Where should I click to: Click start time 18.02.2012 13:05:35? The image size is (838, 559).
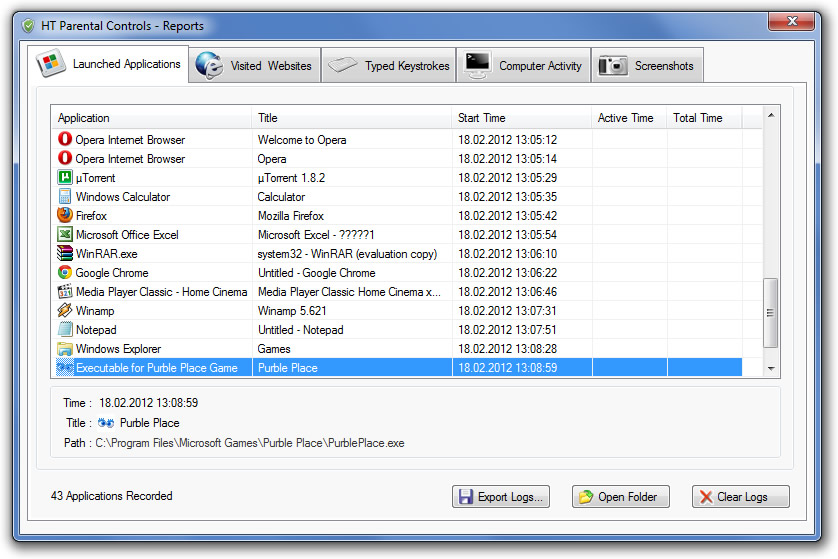click(x=508, y=197)
